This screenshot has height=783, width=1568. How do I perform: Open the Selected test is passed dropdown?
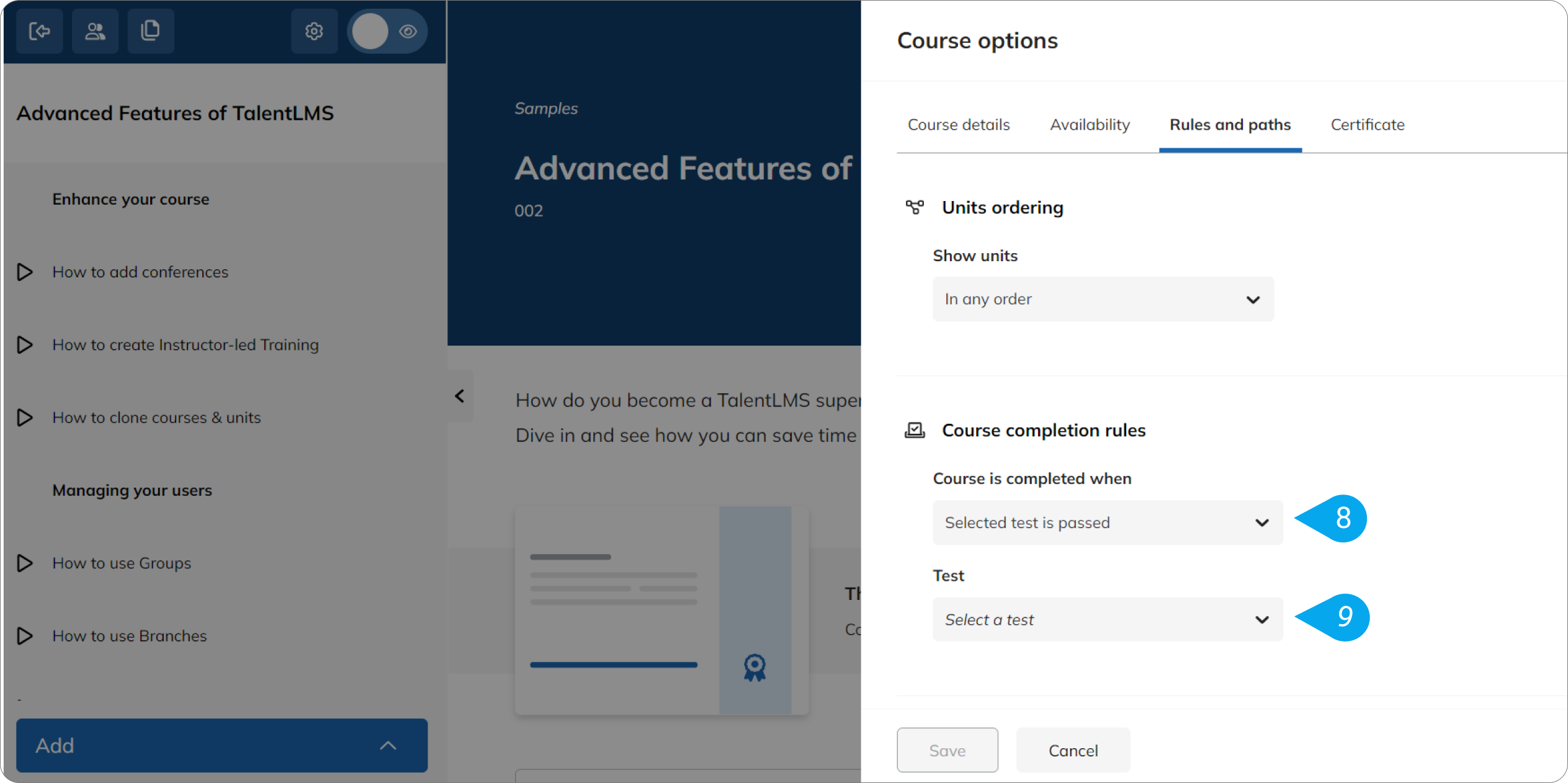coord(1108,522)
